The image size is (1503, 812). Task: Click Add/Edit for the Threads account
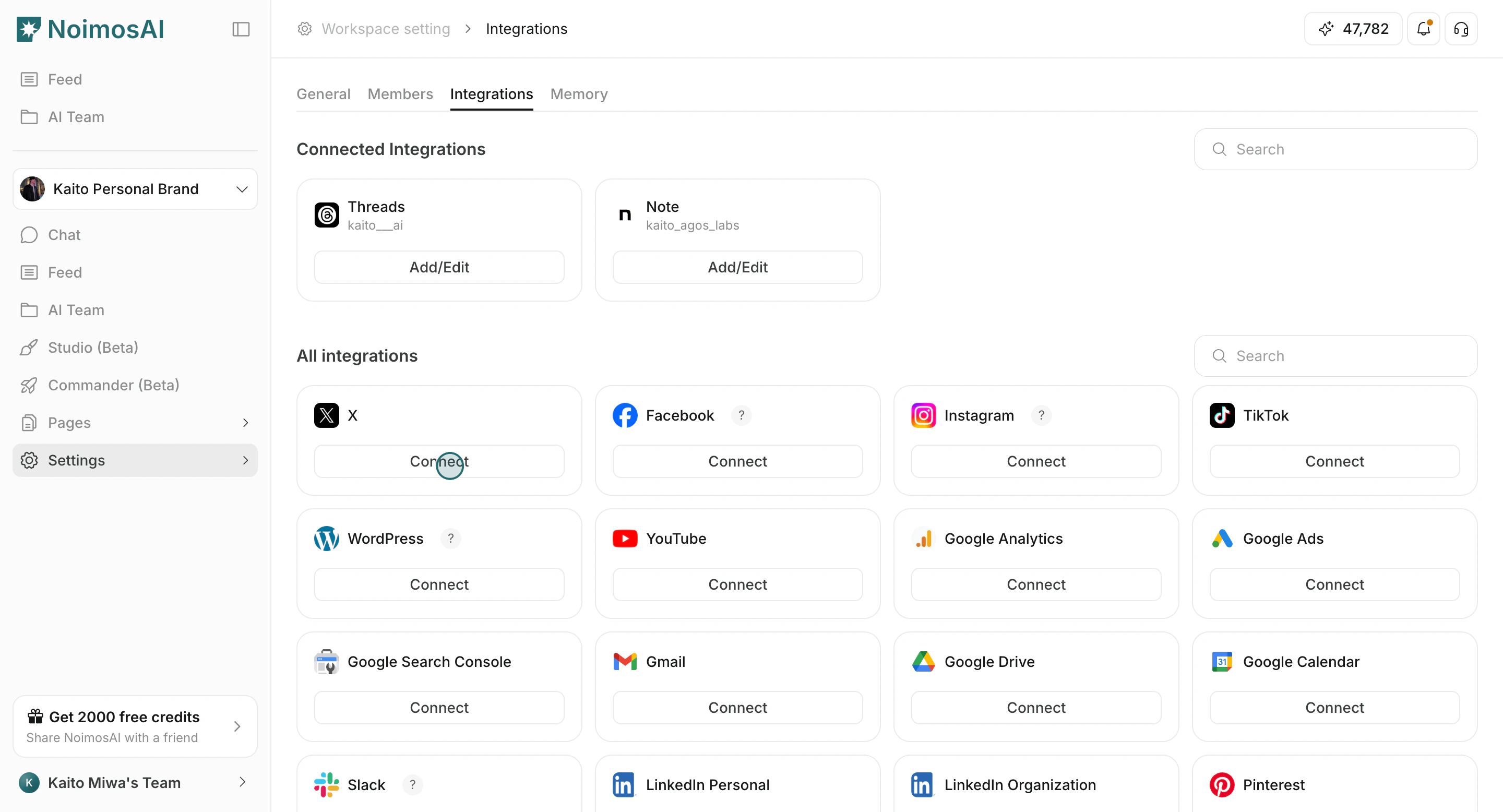click(439, 267)
